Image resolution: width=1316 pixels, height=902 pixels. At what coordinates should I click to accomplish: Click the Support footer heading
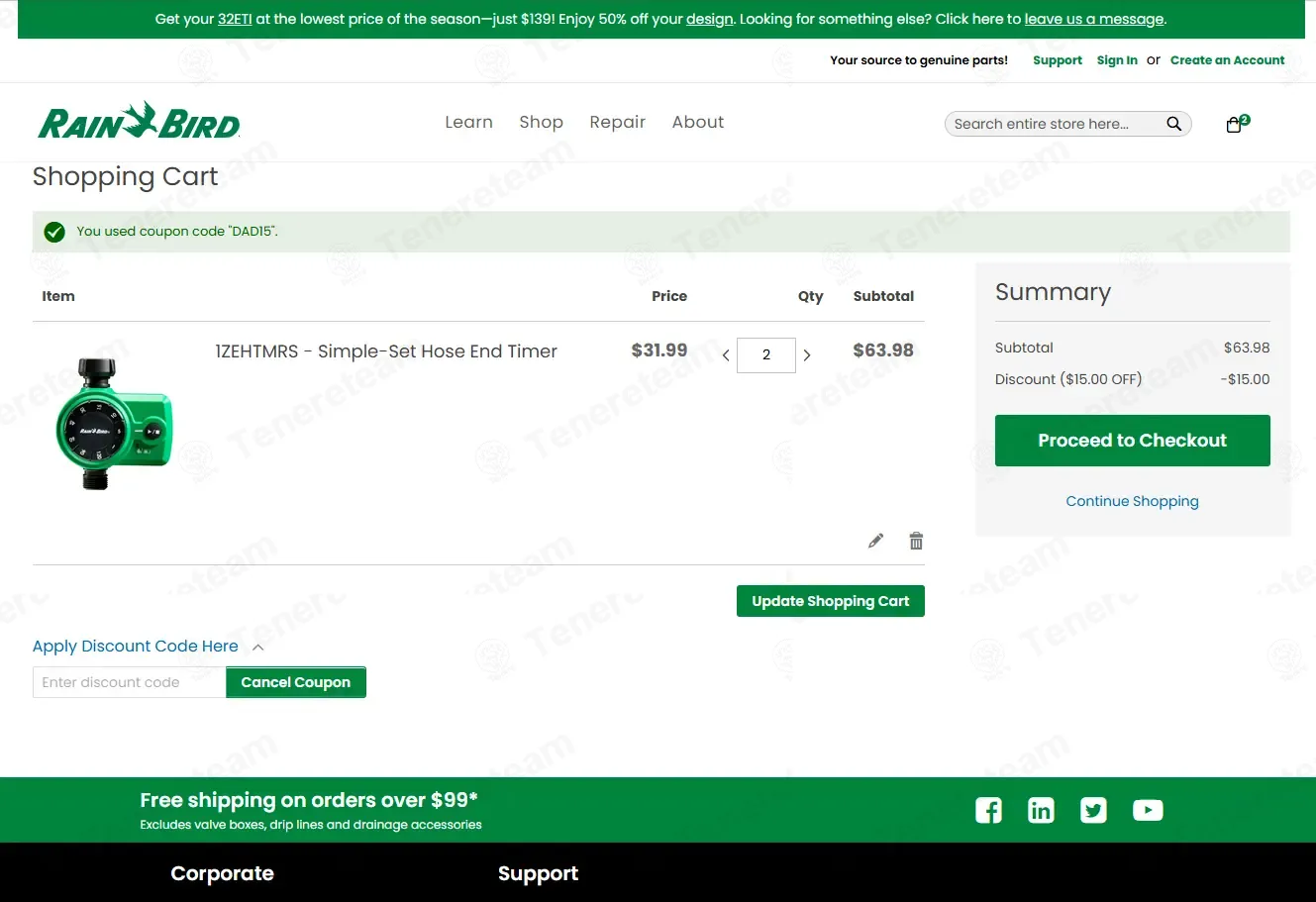tap(538, 873)
